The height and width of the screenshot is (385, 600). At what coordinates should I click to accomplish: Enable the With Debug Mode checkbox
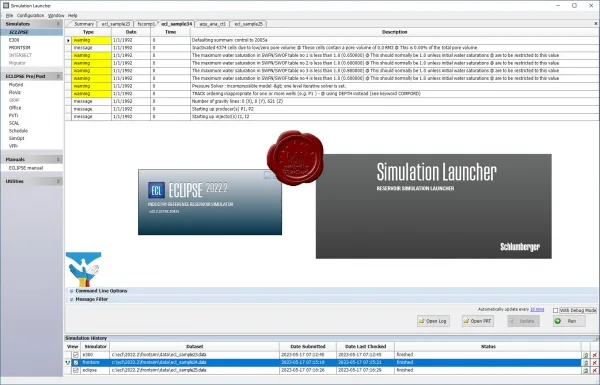click(555, 310)
